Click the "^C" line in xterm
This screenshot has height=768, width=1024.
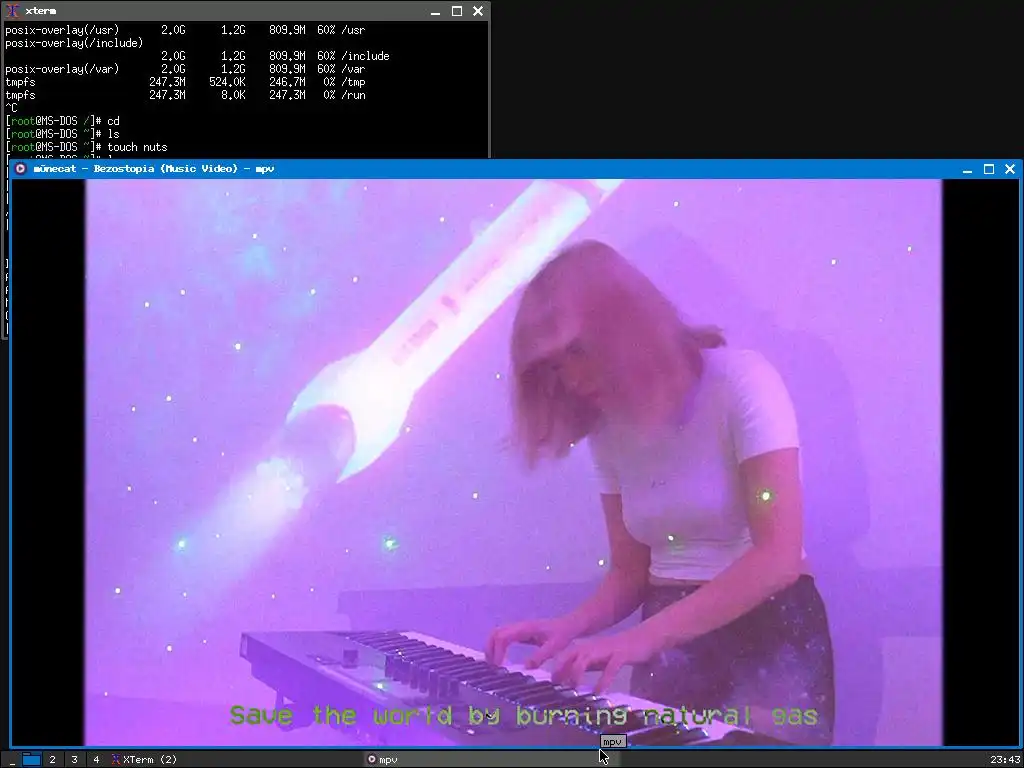click(x=11, y=108)
